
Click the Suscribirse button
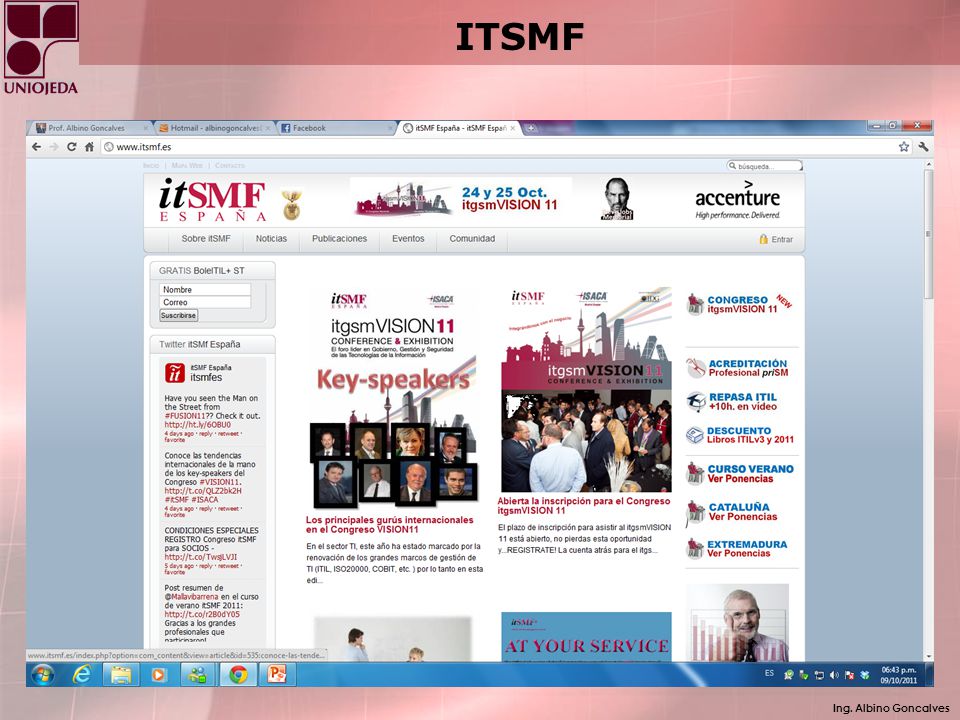[x=178, y=315]
